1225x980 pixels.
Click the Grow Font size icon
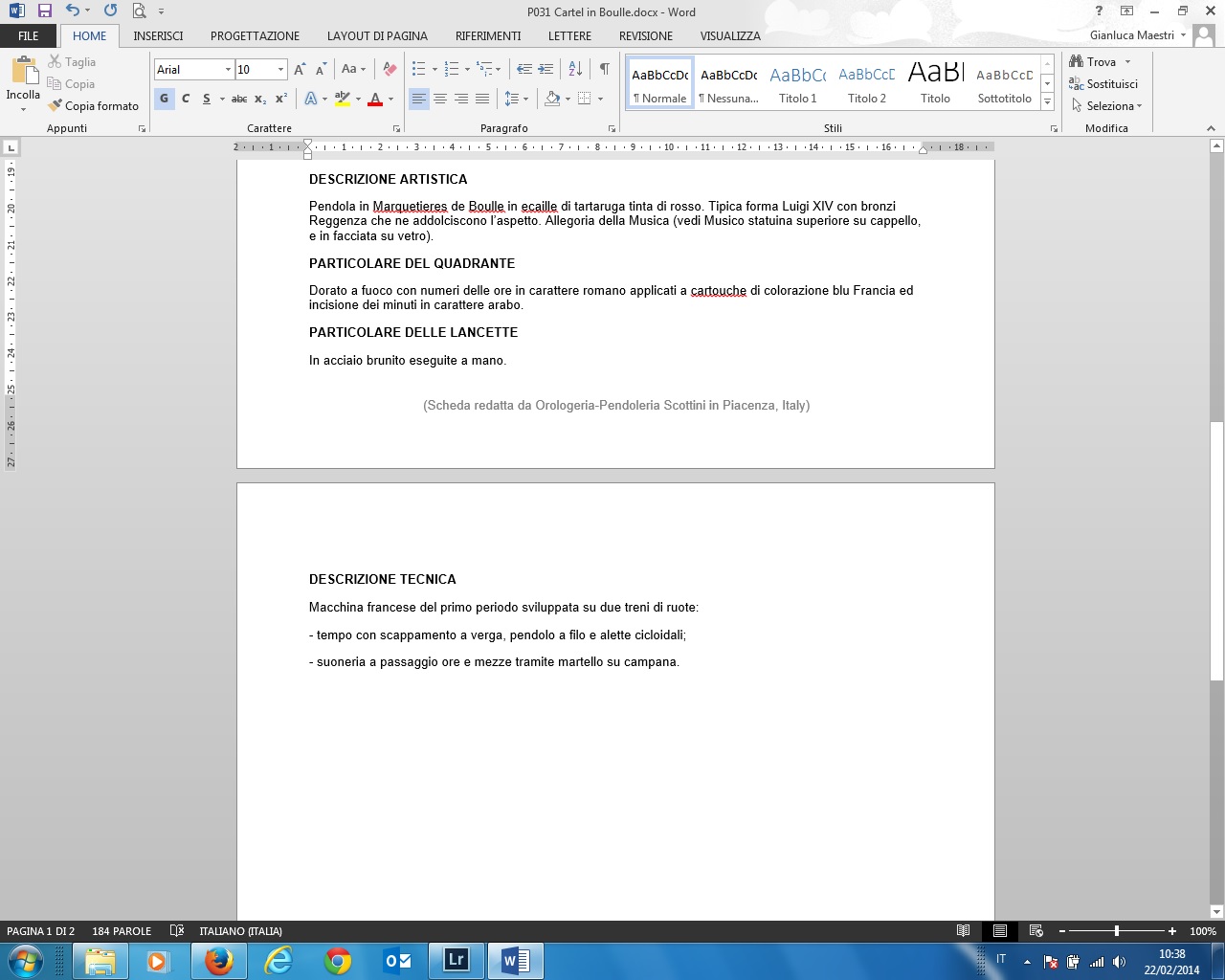300,69
